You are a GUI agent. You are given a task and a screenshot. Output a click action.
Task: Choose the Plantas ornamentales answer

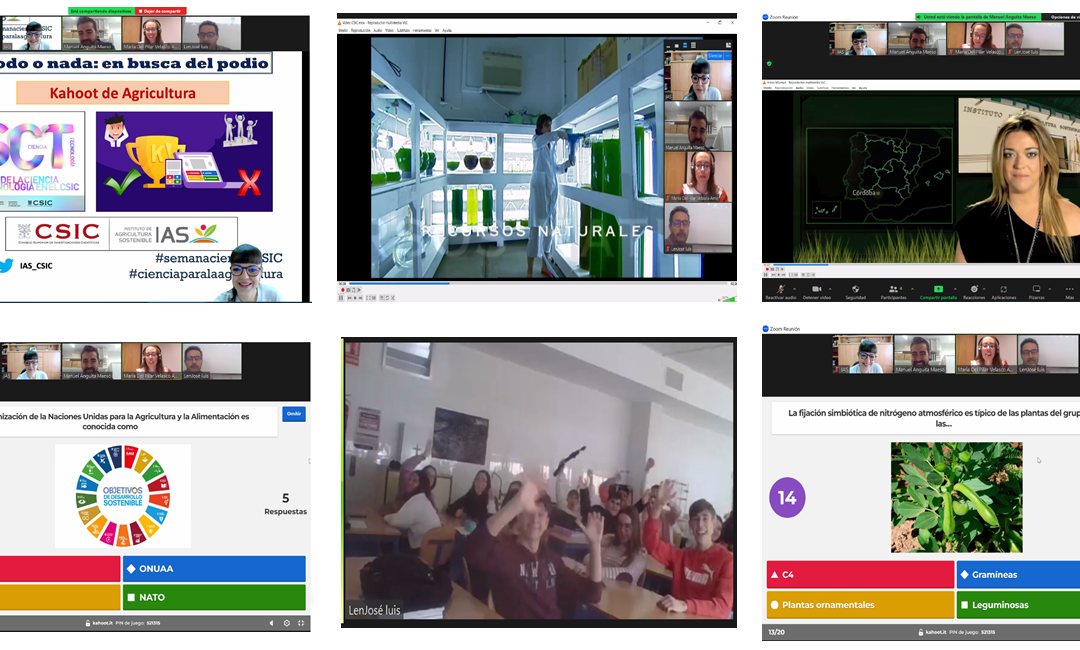(x=860, y=605)
